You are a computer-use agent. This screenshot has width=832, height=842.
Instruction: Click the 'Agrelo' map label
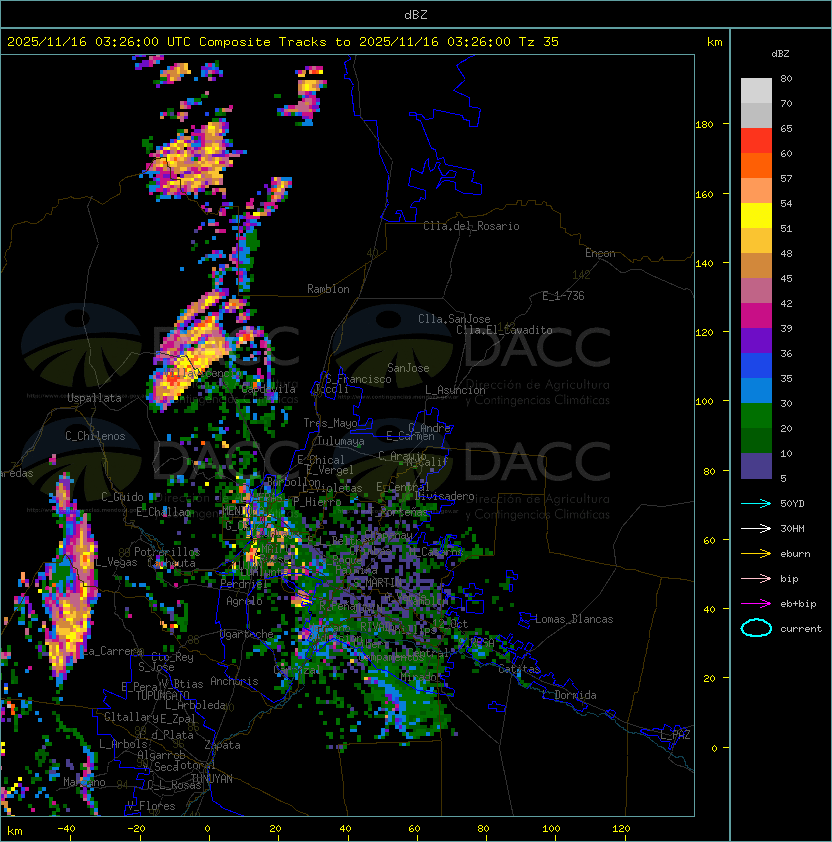pos(244,601)
